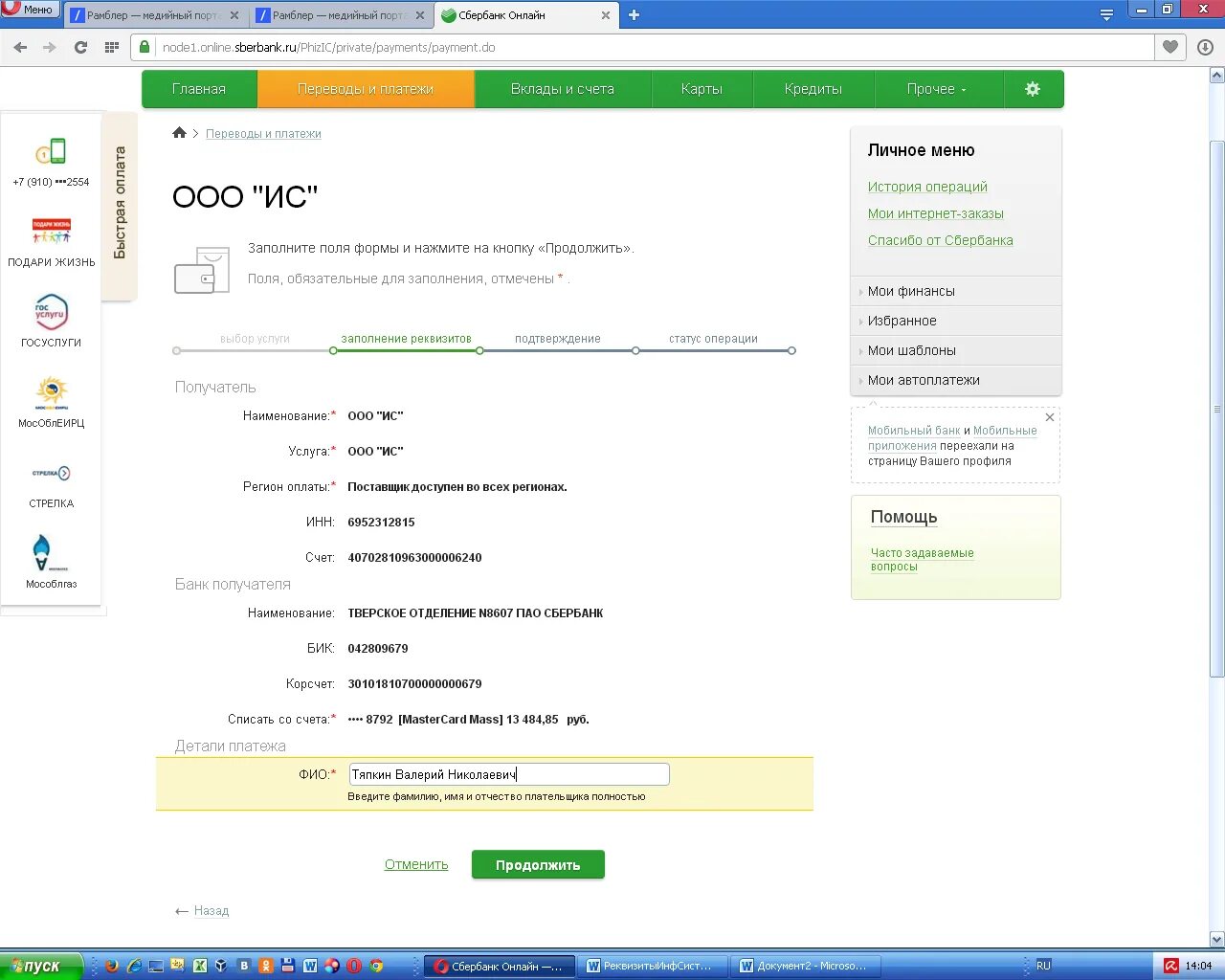
Task: Go back using the Назад link
Action: click(x=212, y=911)
